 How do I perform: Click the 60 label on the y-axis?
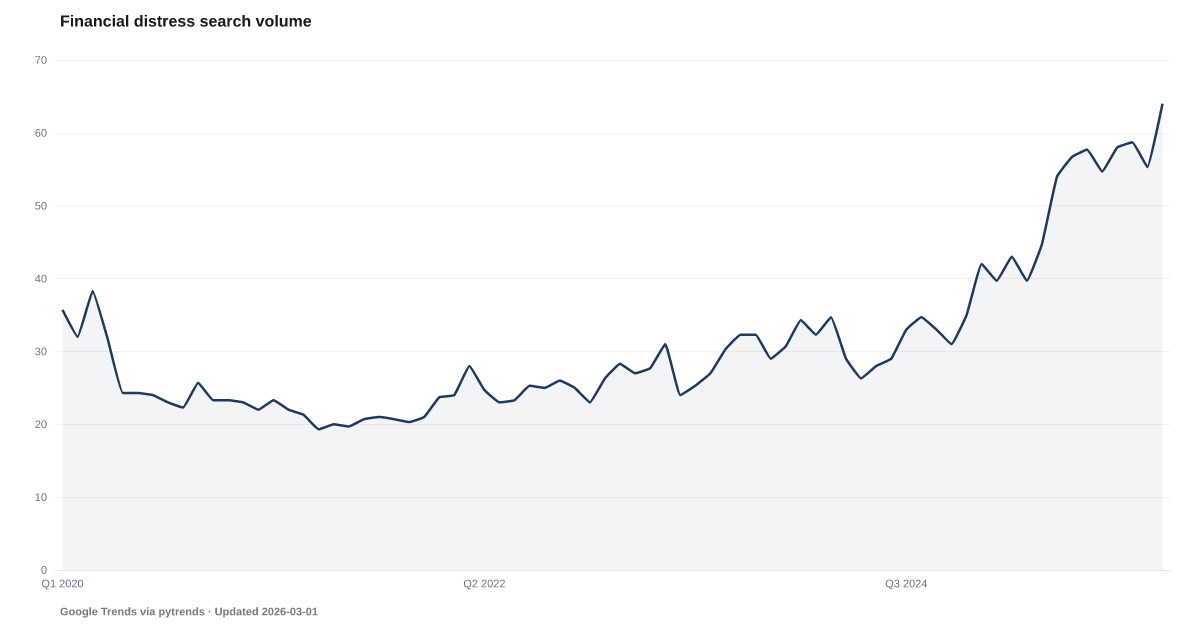(41, 133)
